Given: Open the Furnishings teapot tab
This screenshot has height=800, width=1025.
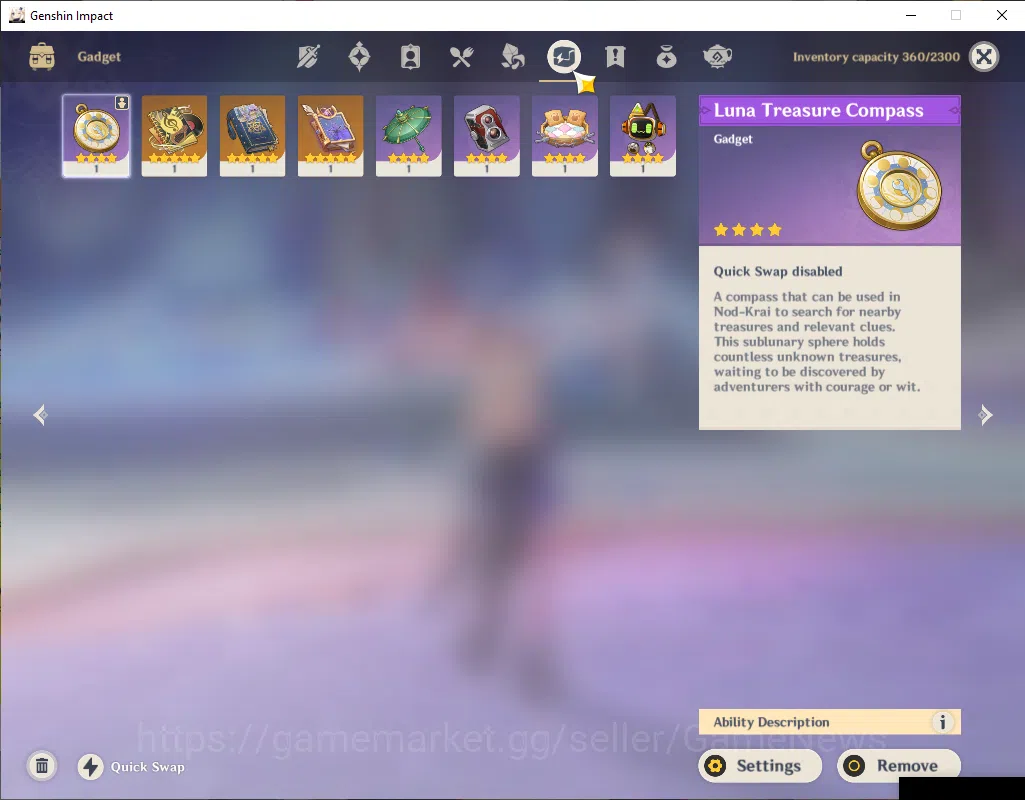Looking at the screenshot, I should pyautogui.click(x=717, y=57).
